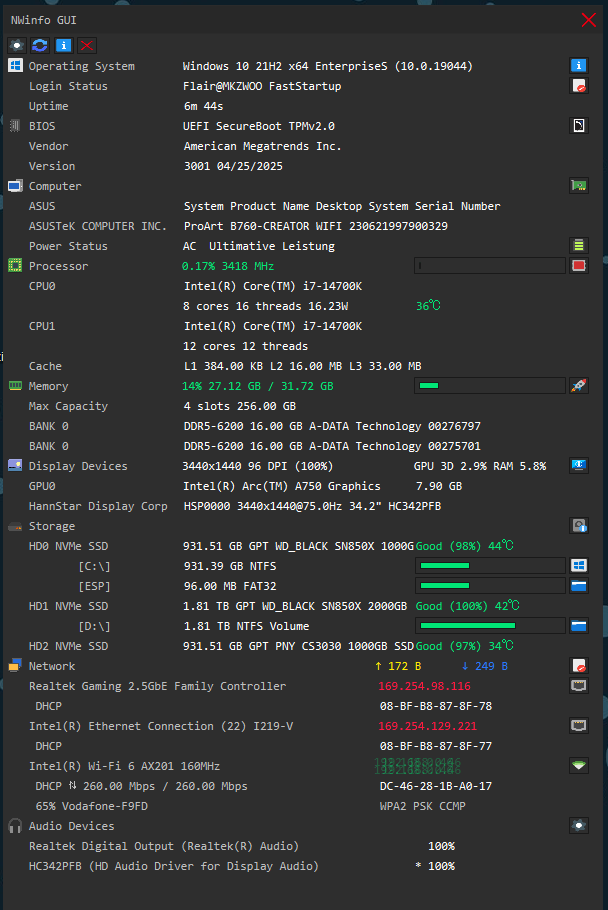
Task: Close the NWinfo GUI window
Action: (588, 20)
